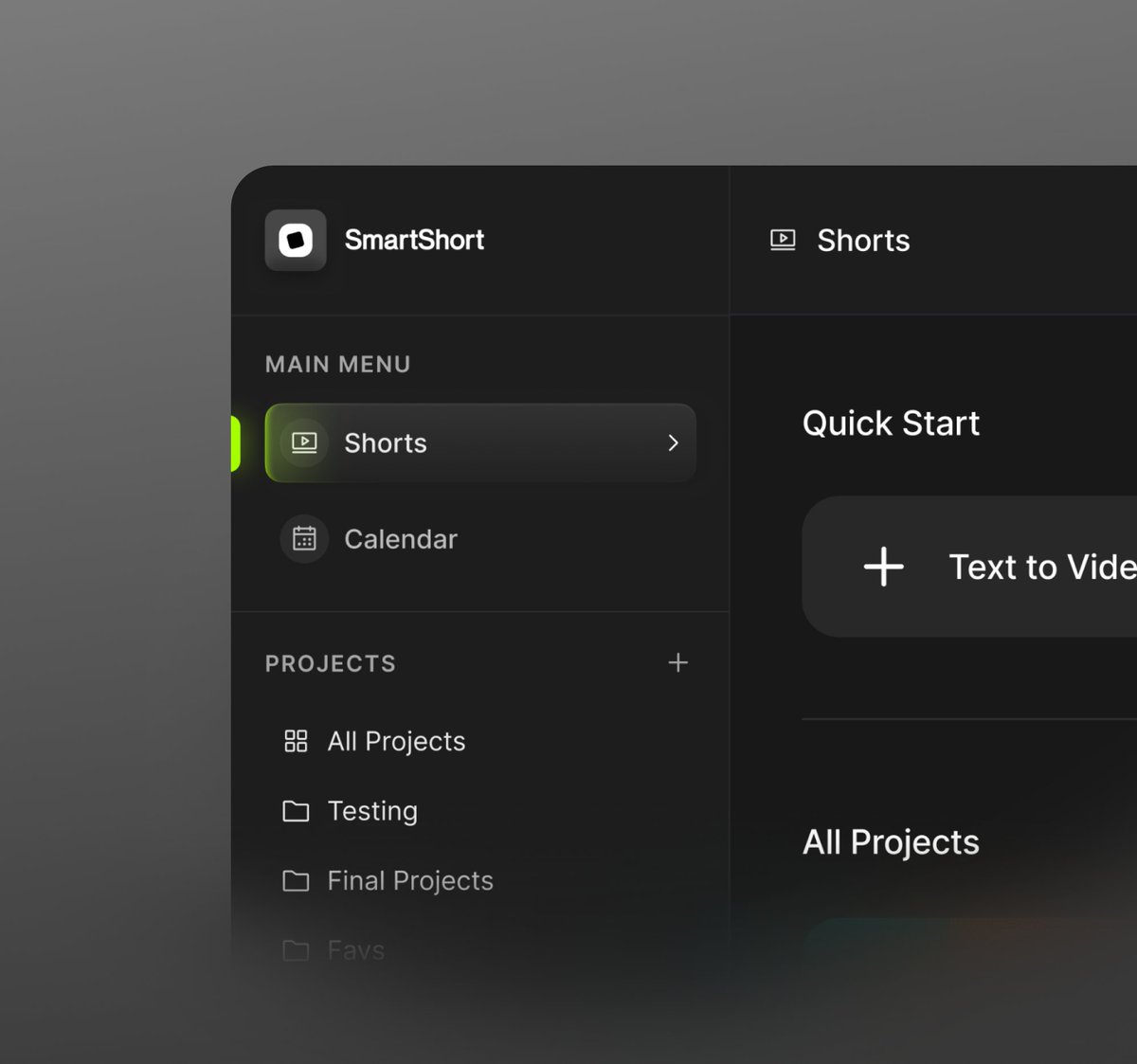The height and width of the screenshot is (1064, 1137).
Task: Click the SmartShort logo icon
Action: point(296,240)
